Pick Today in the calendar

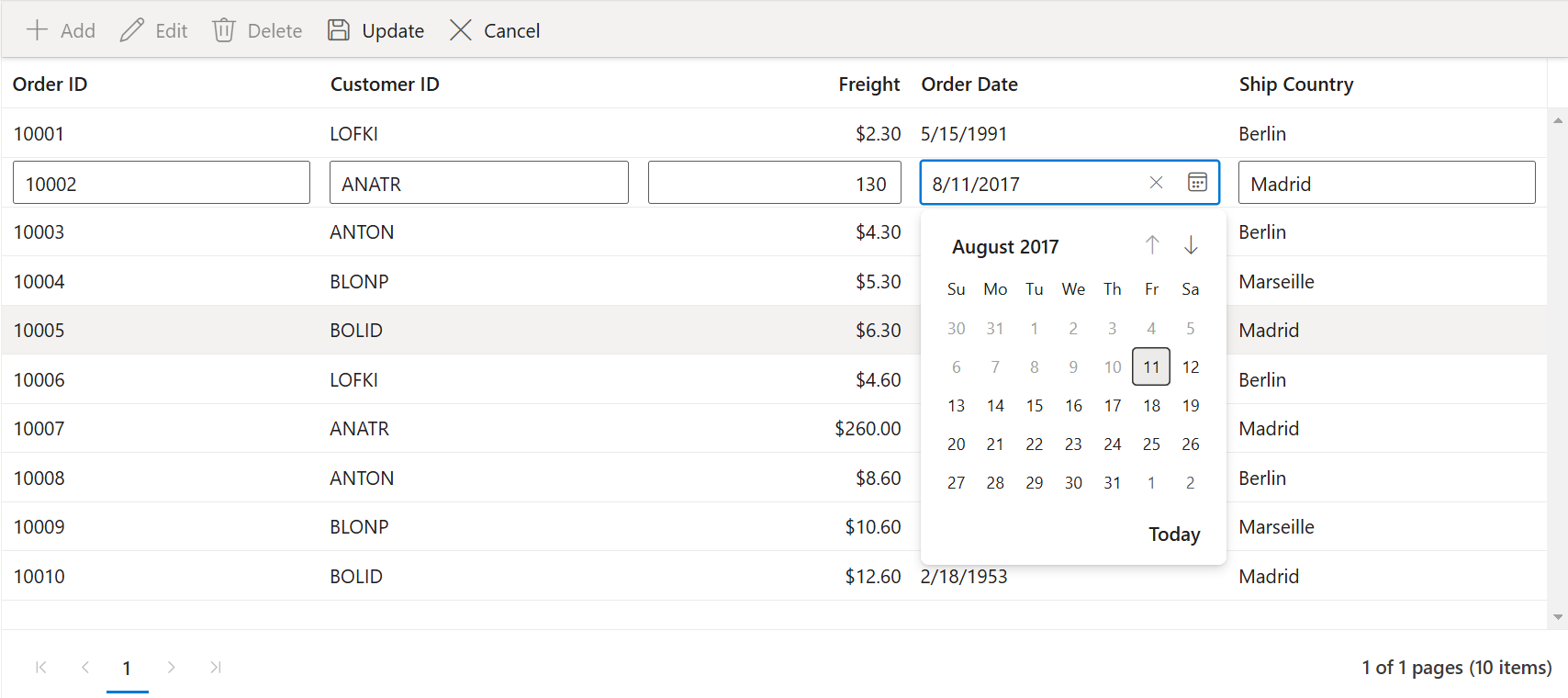[x=1174, y=534]
